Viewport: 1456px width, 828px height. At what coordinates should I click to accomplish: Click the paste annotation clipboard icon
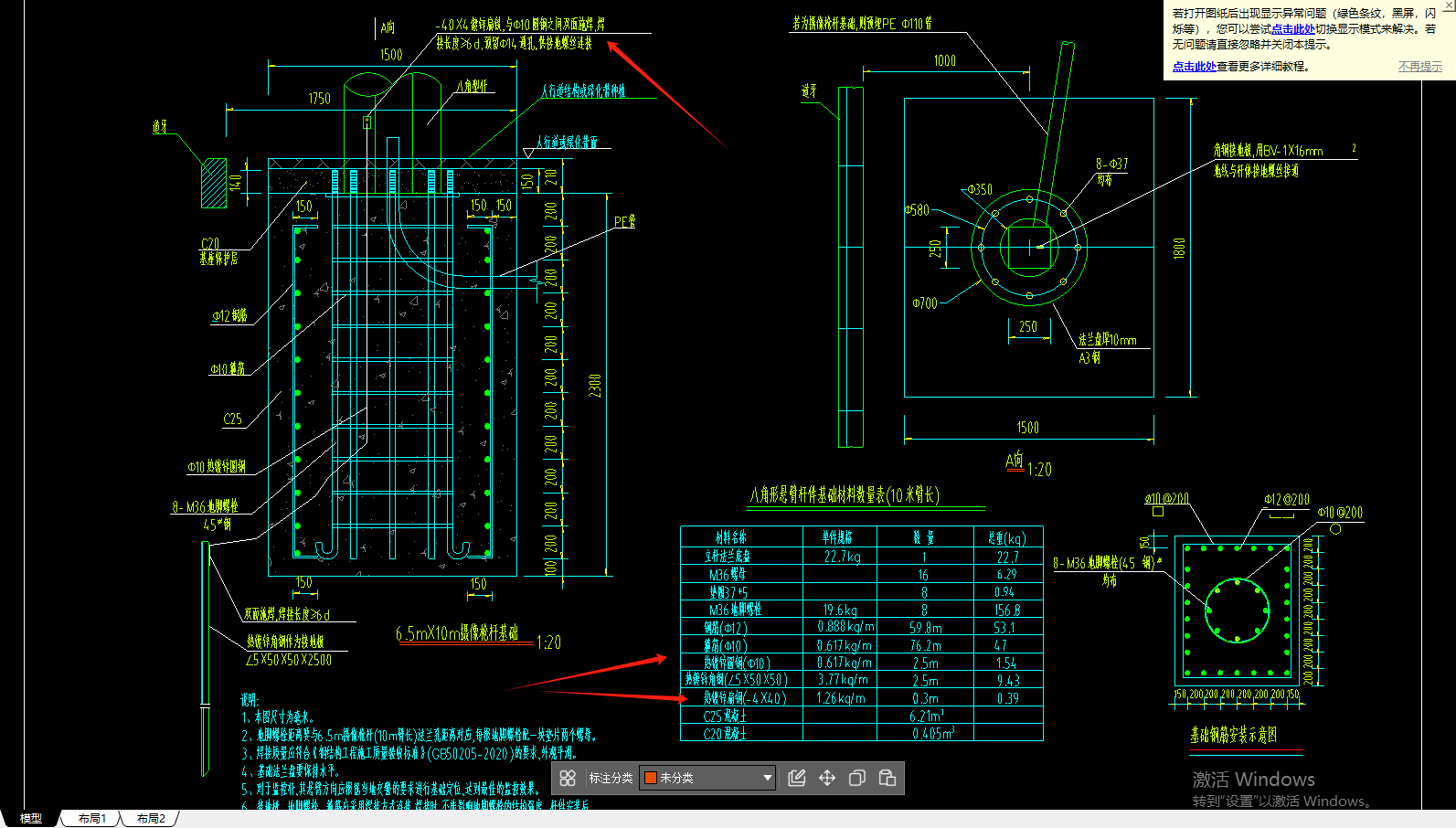pyautogui.click(x=887, y=778)
